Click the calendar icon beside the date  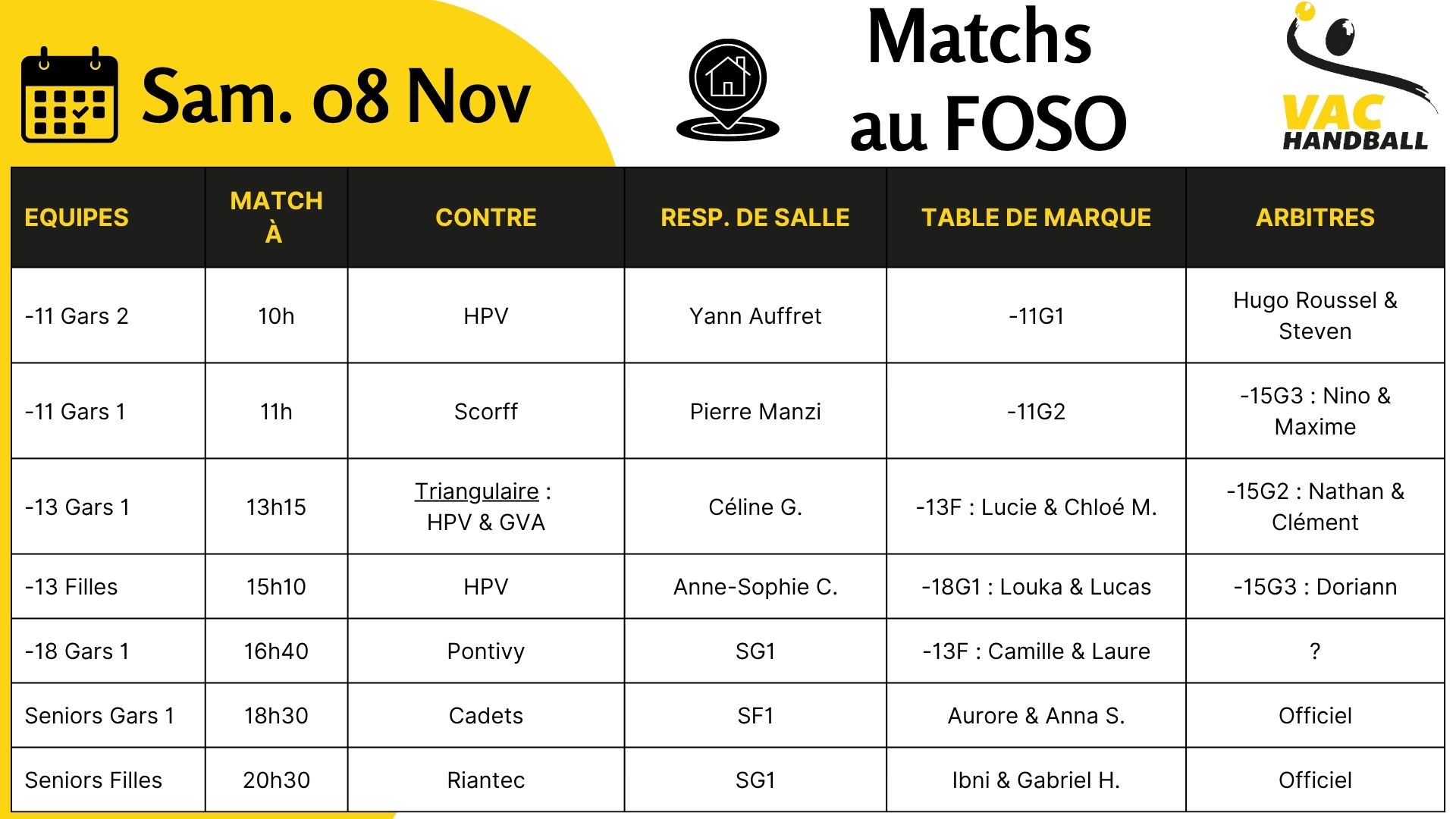click(70, 96)
